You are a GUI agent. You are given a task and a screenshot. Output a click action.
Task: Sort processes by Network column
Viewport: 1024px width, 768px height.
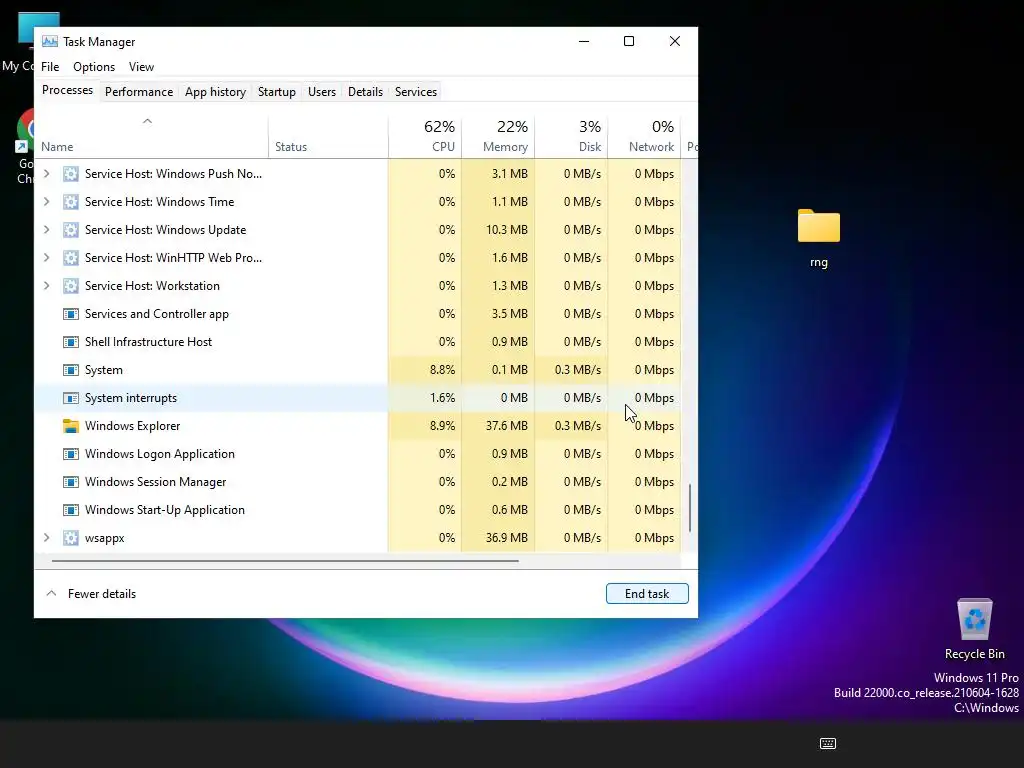(645, 137)
